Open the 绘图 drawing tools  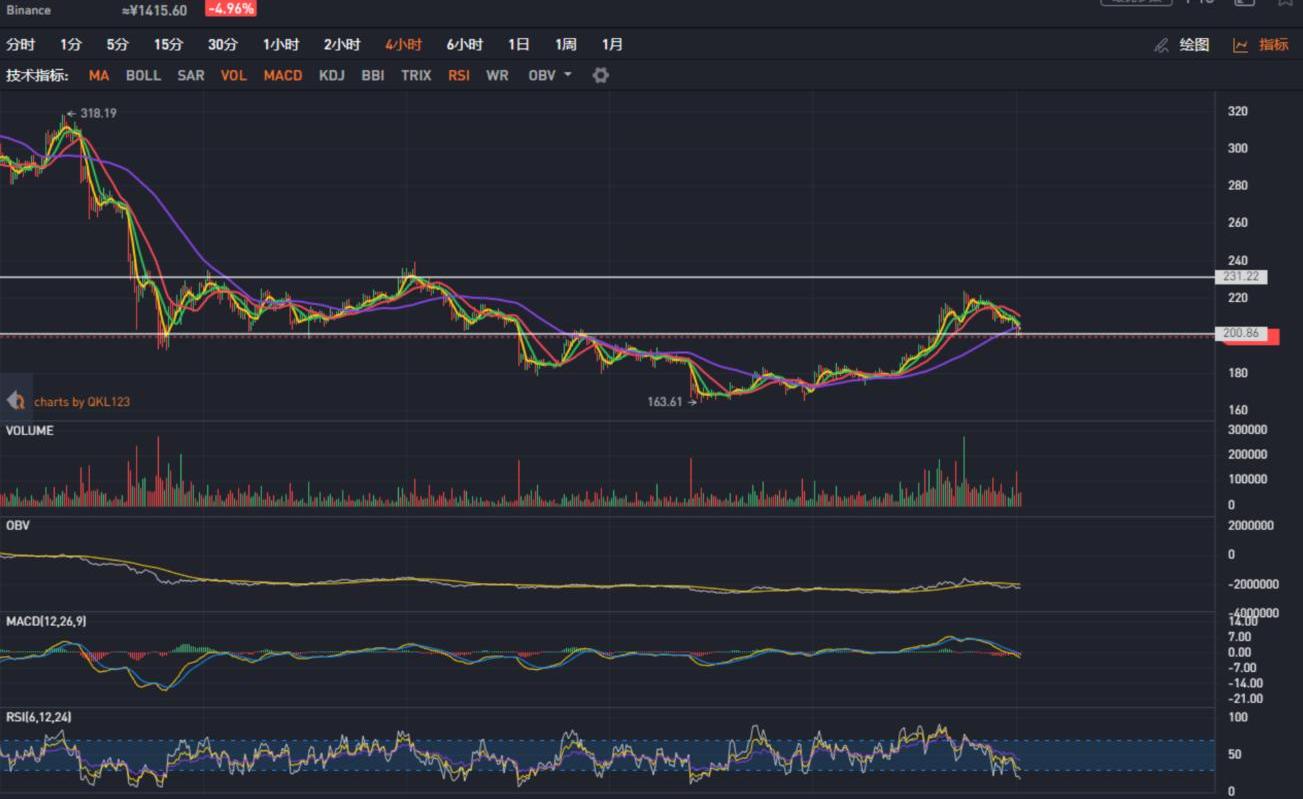tap(1194, 45)
